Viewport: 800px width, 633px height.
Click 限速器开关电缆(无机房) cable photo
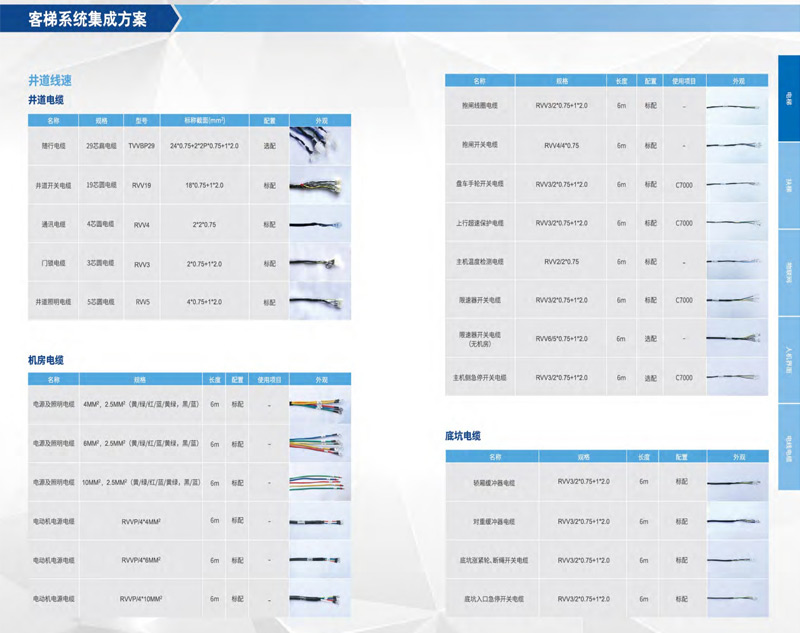[x=738, y=339]
